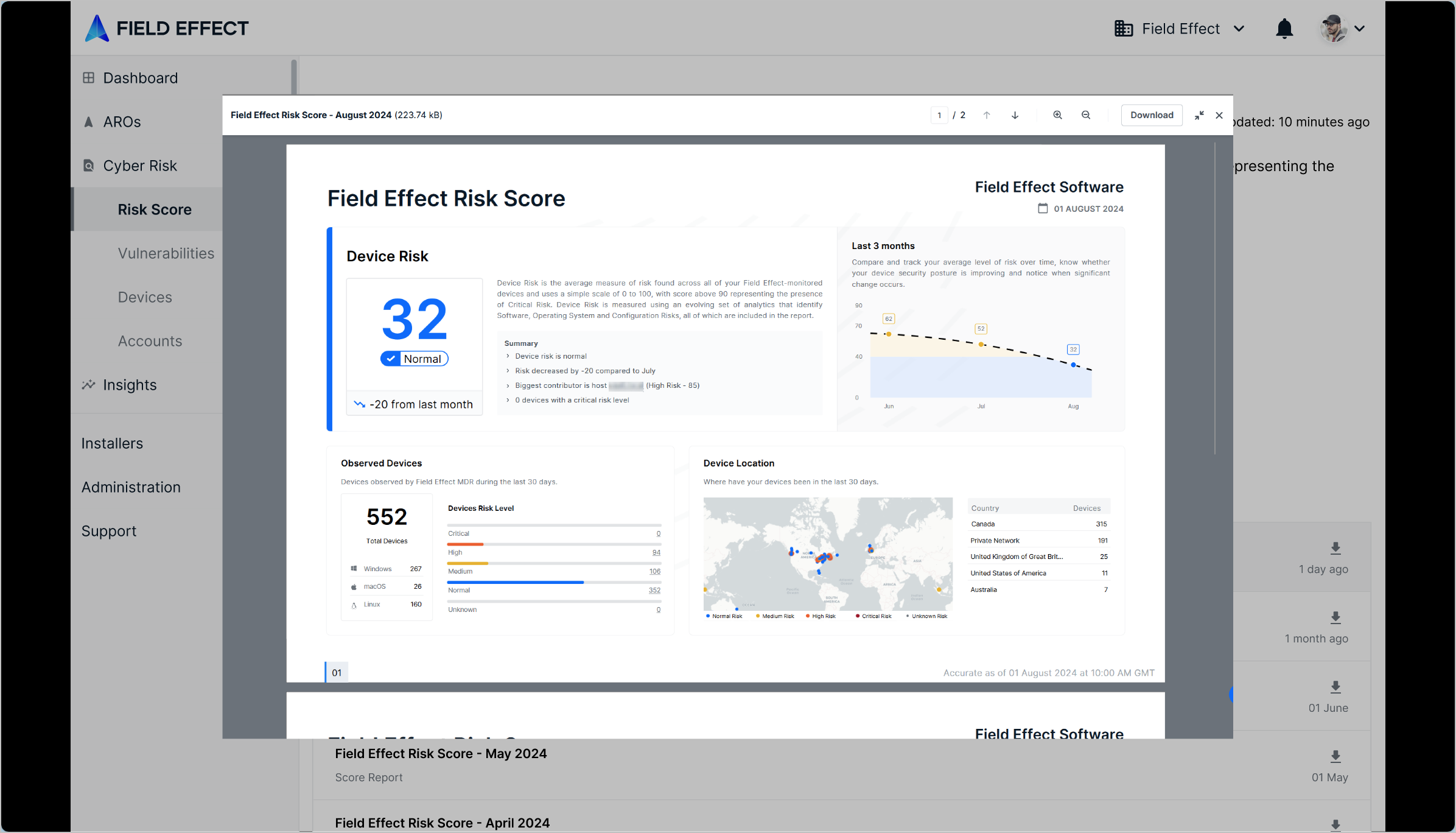The width and height of the screenshot is (1456, 833).
Task: Go to previous page with up arrow
Action: tap(987, 115)
